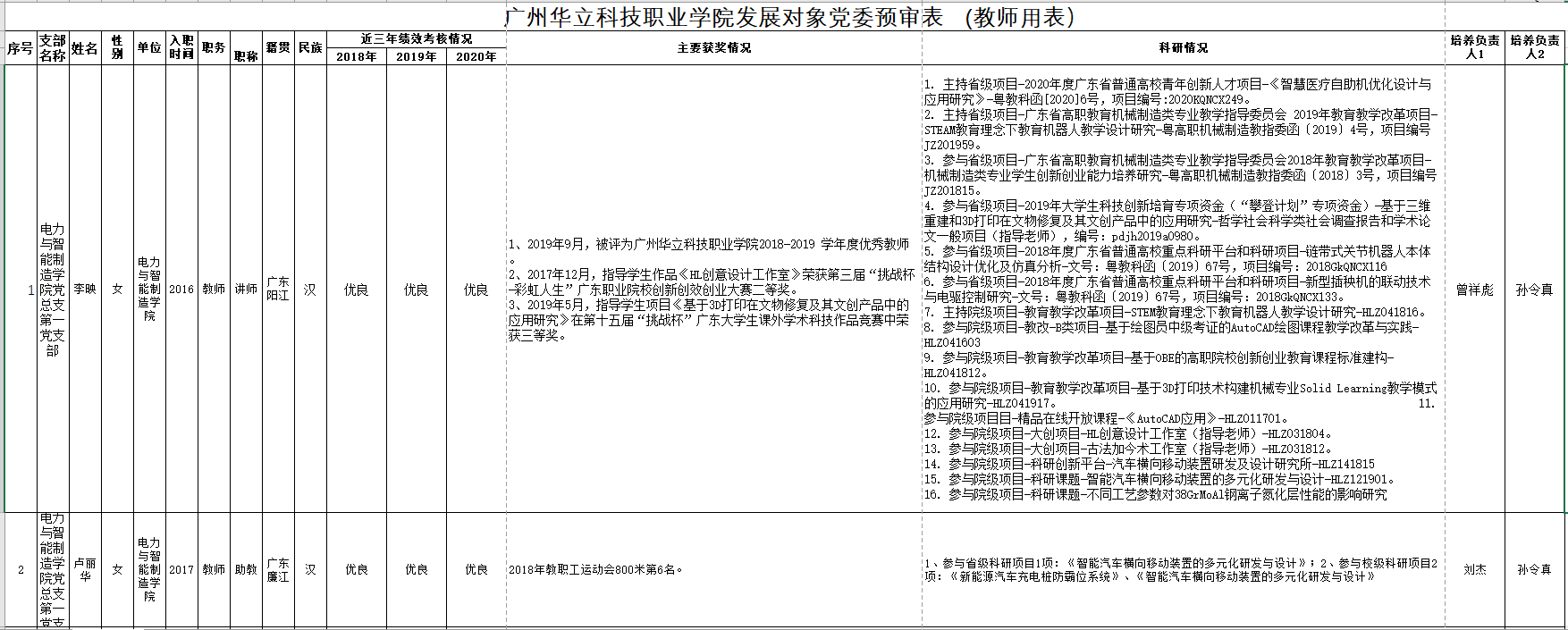Select the hometown cell 广东阳江

coord(278,290)
